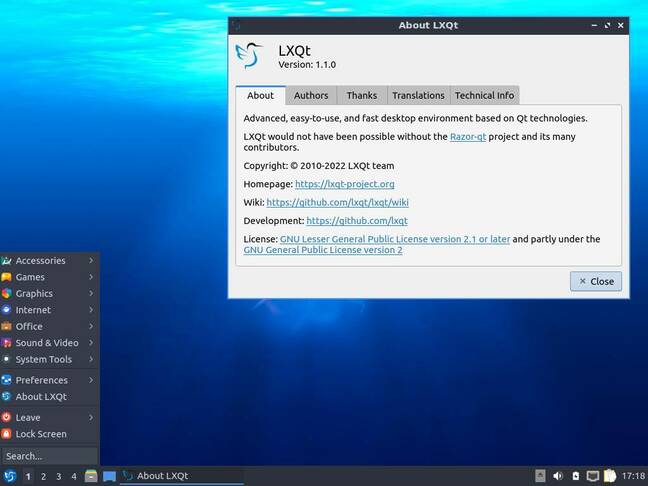This screenshot has width=648, height=486.
Task: Switch to virtual desktop 3
Action: pos(59,476)
